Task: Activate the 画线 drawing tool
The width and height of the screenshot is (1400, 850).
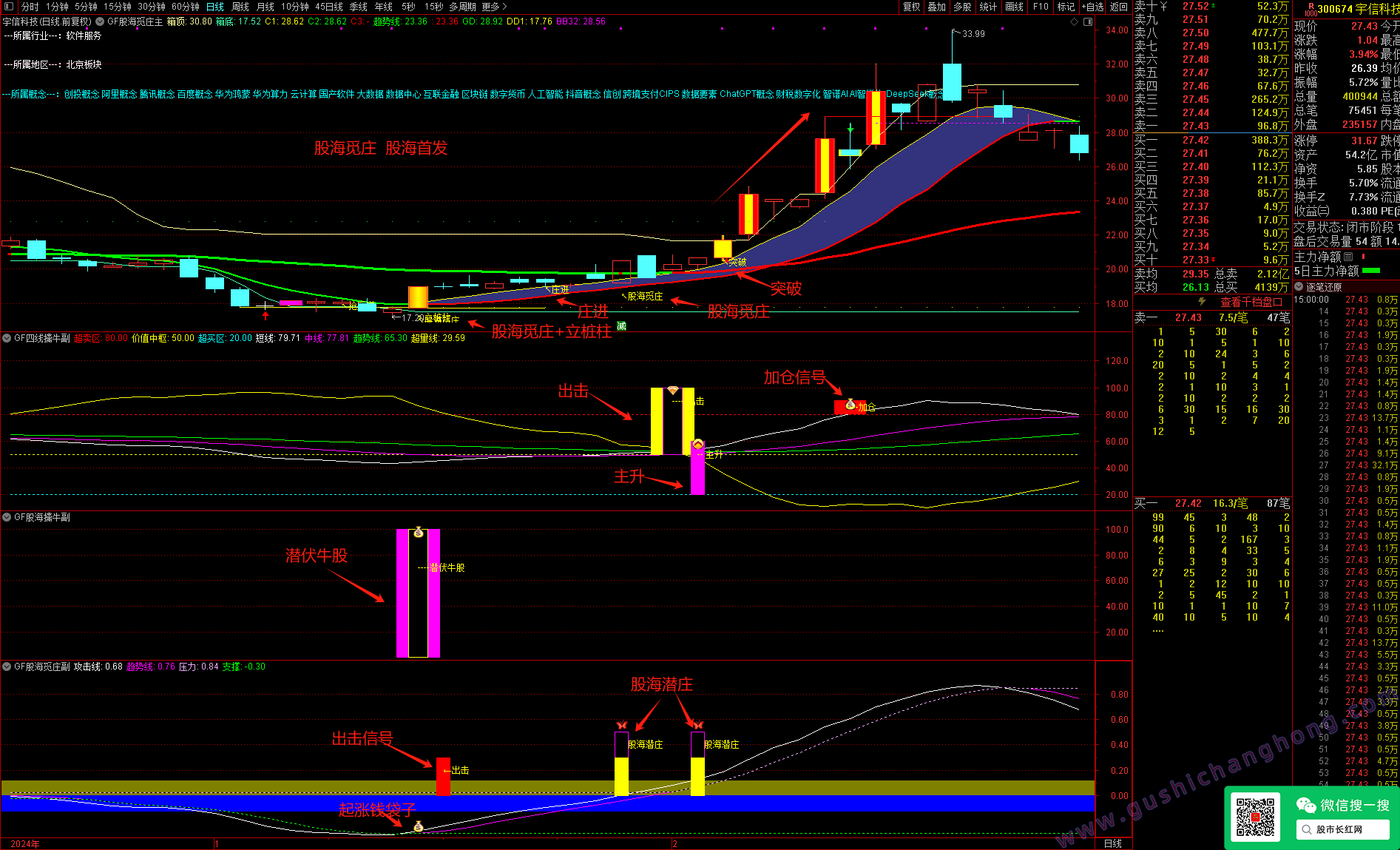Action: pos(1015,7)
